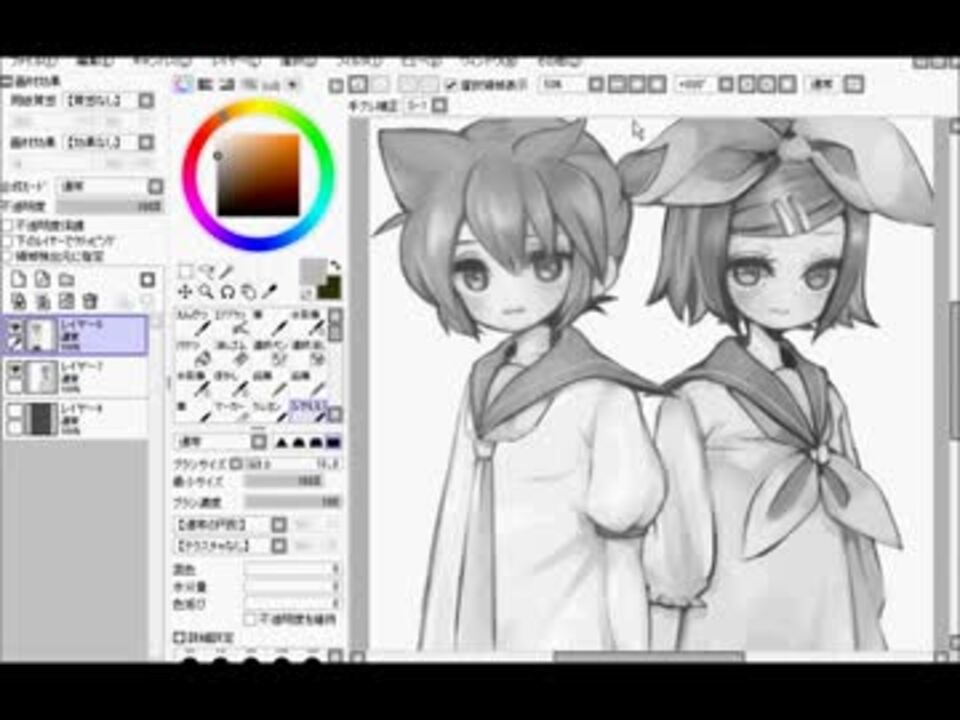This screenshot has width=960, height=720.
Task: Hide レイヤー7 using its eye icon
Action: tap(15, 369)
